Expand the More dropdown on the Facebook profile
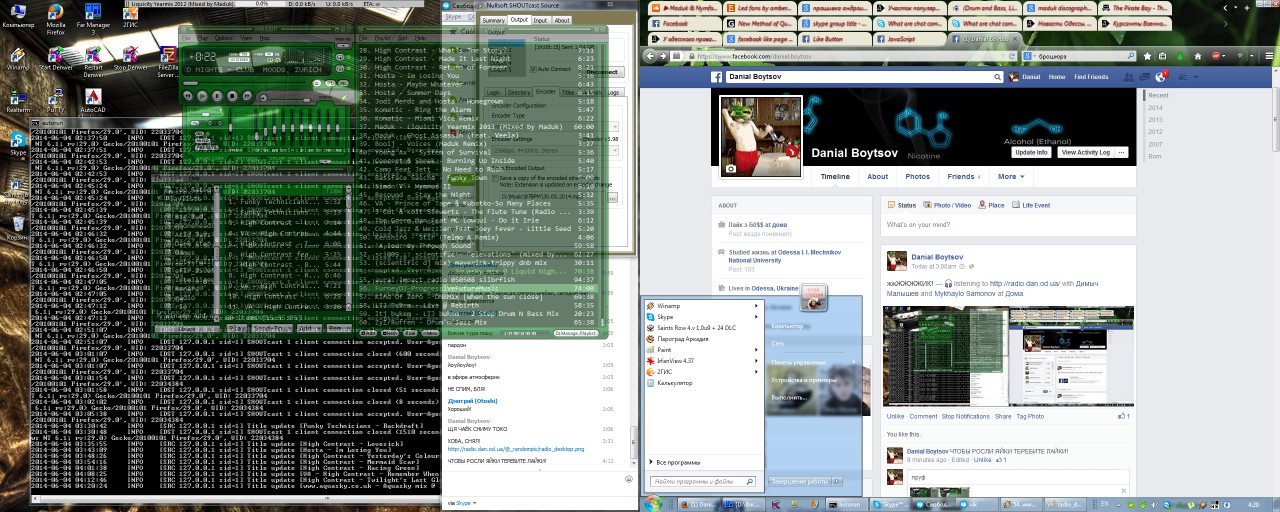The width and height of the screenshot is (1280, 512). click(1009, 177)
